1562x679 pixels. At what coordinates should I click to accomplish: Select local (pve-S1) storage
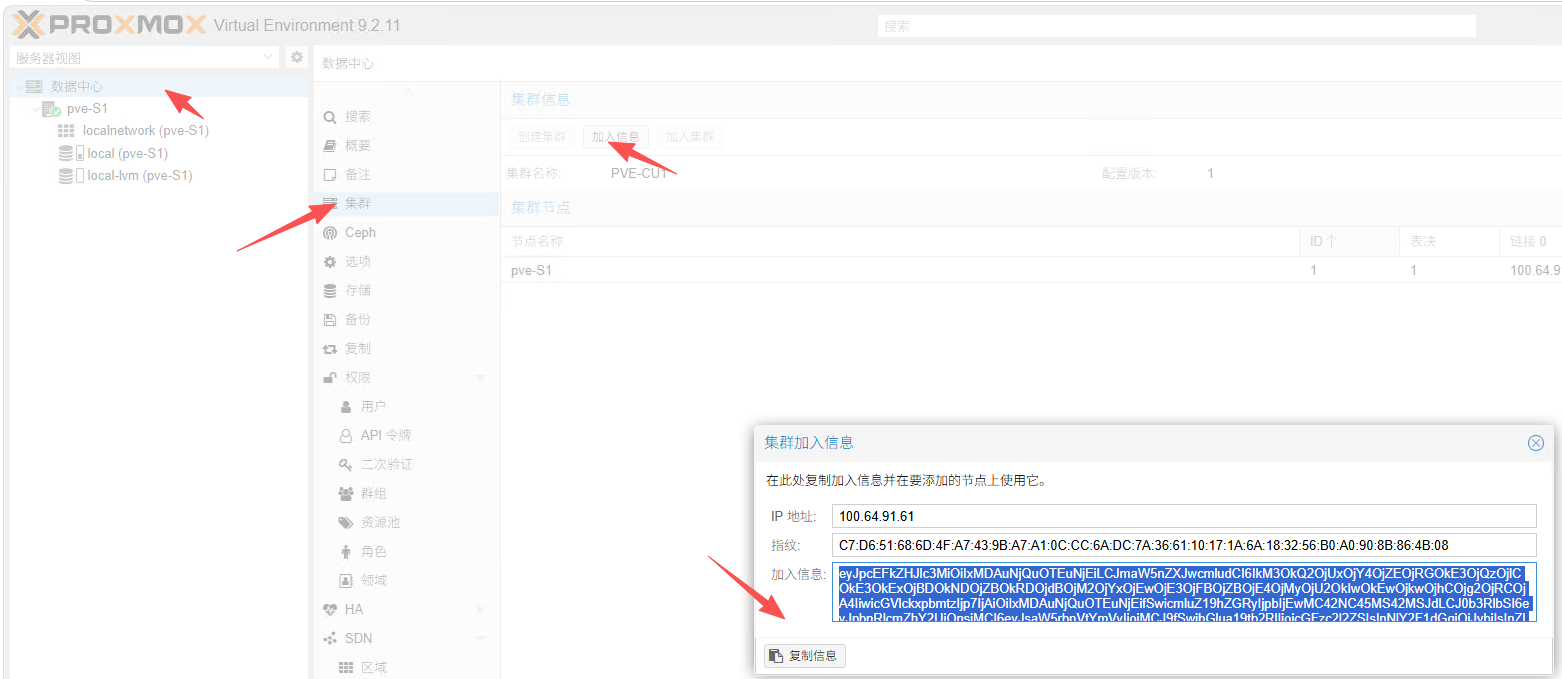click(127, 153)
